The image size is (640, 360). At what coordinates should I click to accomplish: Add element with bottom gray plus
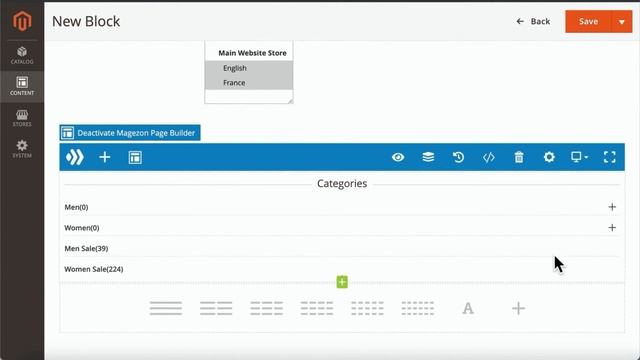click(x=518, y=308)
